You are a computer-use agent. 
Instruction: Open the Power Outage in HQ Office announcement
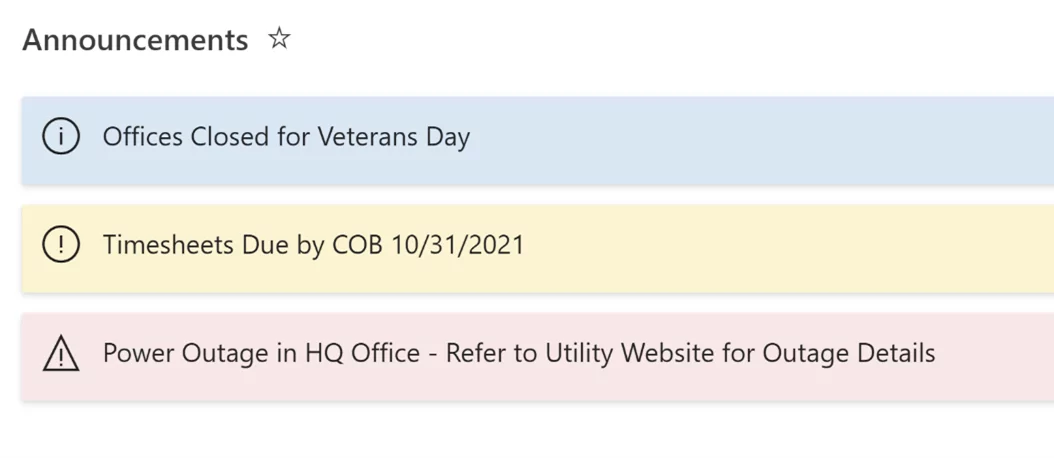[x=518, y=353]
